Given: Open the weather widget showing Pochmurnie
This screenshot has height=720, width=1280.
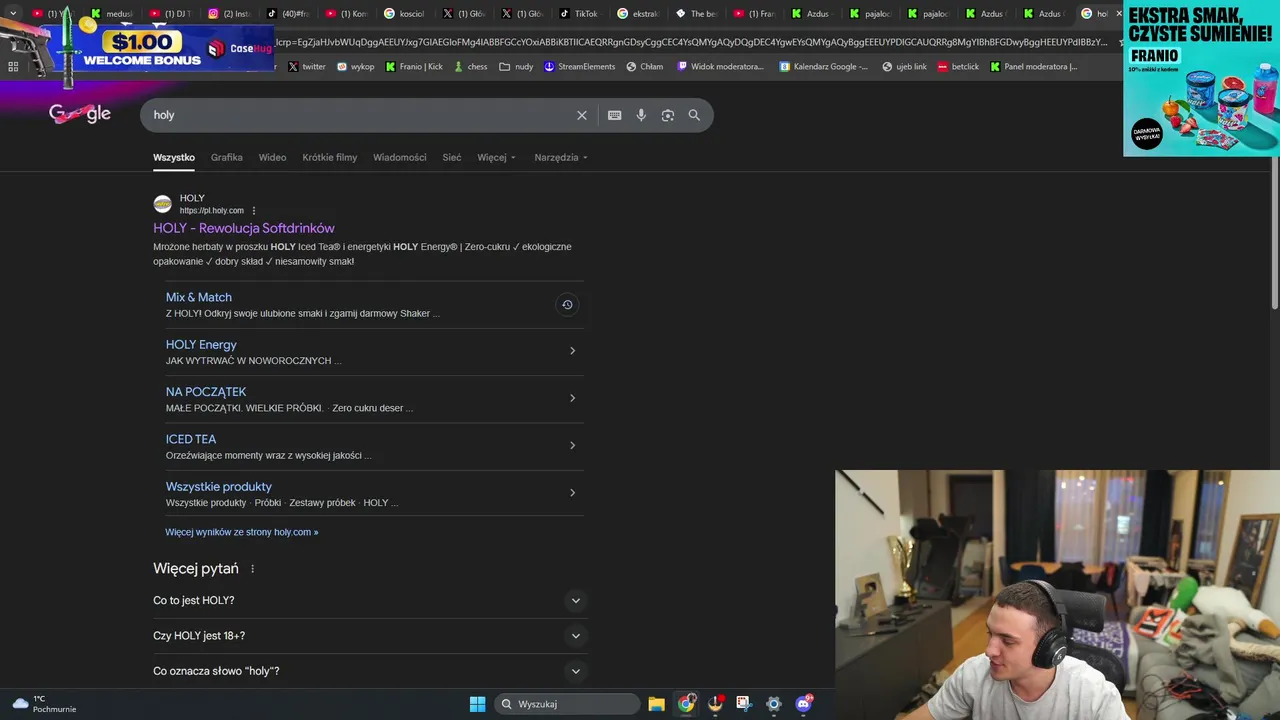Looking at the screenshot, I should pyautogui.click(x=43, y=704).
